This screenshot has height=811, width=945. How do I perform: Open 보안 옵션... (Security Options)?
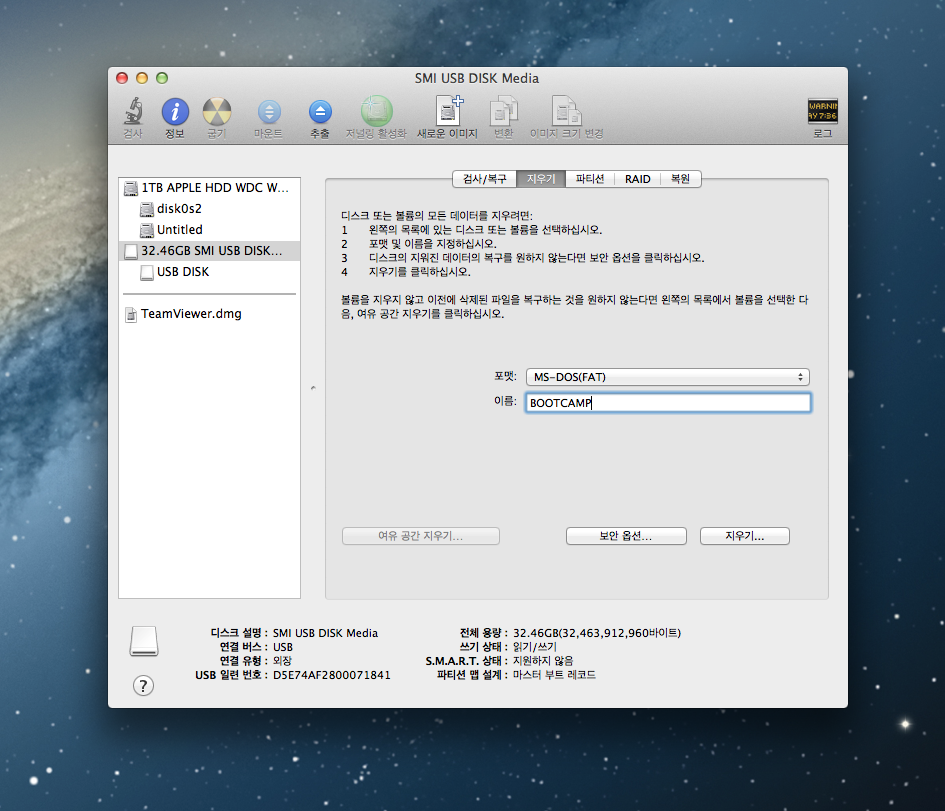click(x=626, y=536)
